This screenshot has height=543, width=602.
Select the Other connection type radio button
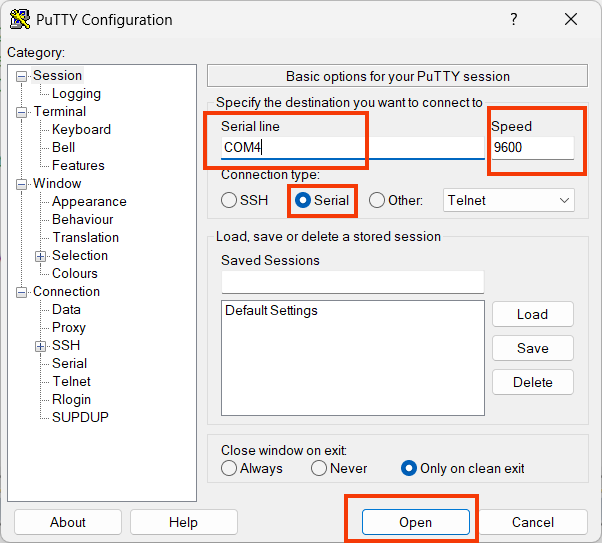click(x=377, y=200)
